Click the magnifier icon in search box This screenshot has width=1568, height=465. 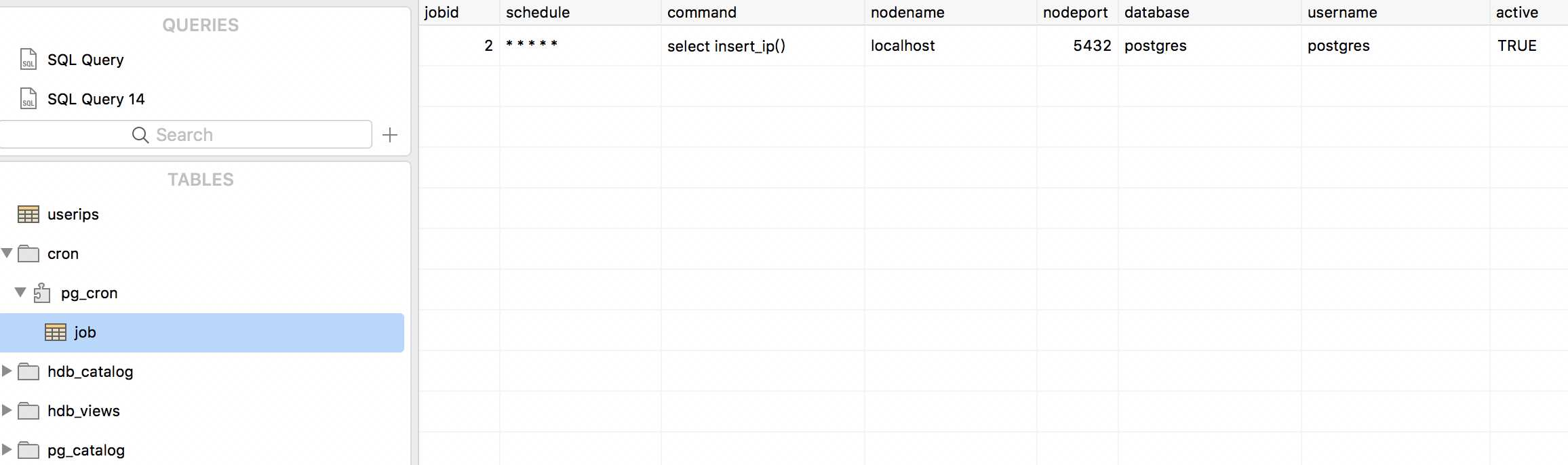(140, 135)
